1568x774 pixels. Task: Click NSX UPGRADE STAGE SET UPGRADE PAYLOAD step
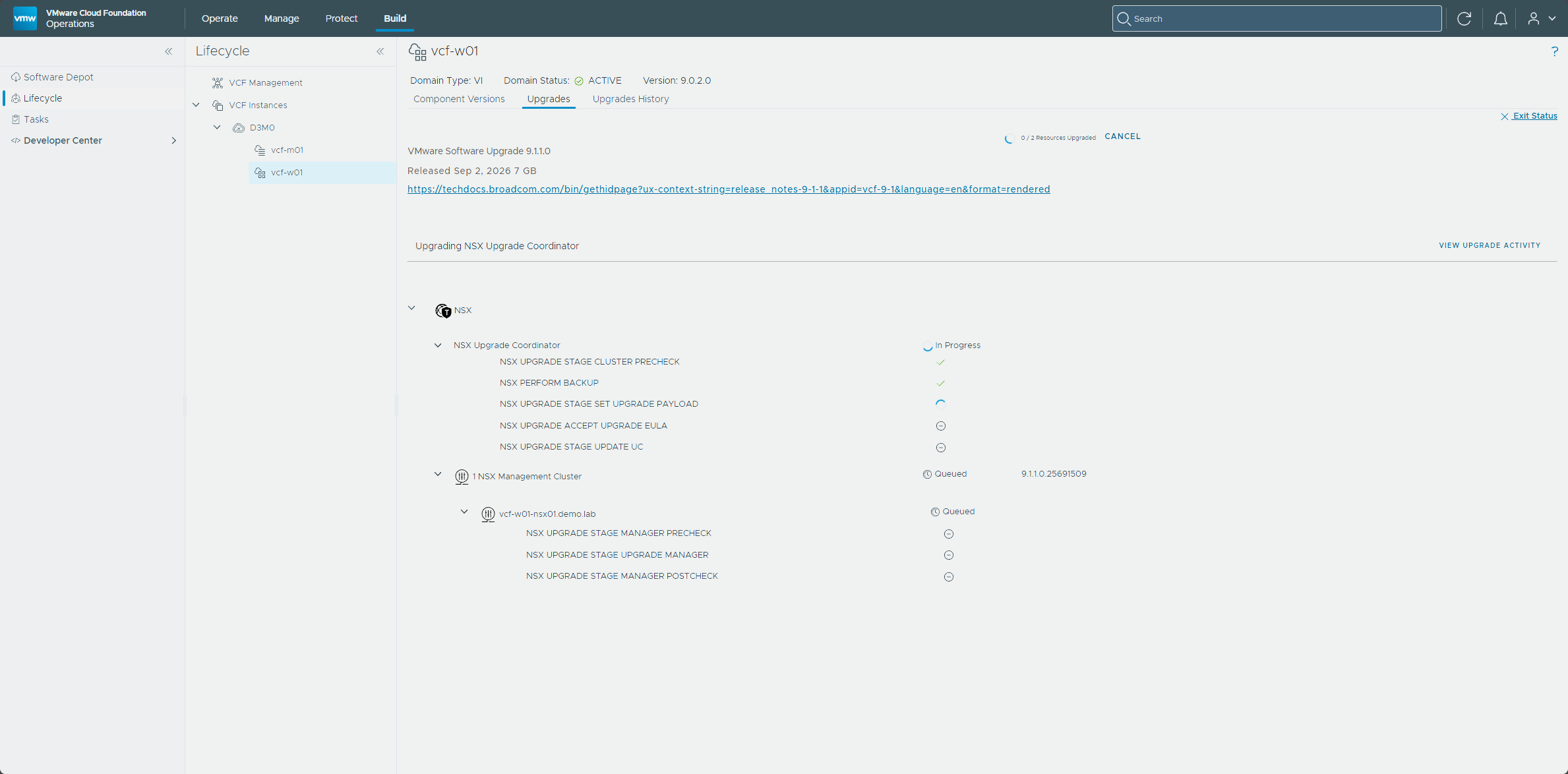coord(599,404)
